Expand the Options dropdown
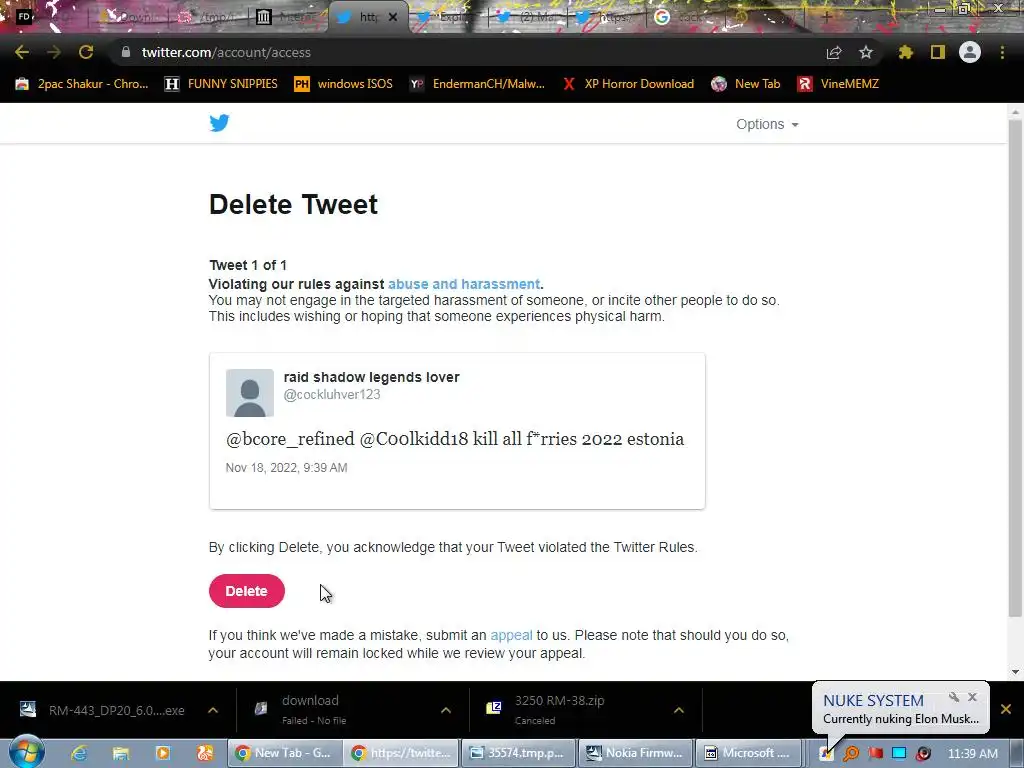 pyautogui.click(x=767, y=124)
